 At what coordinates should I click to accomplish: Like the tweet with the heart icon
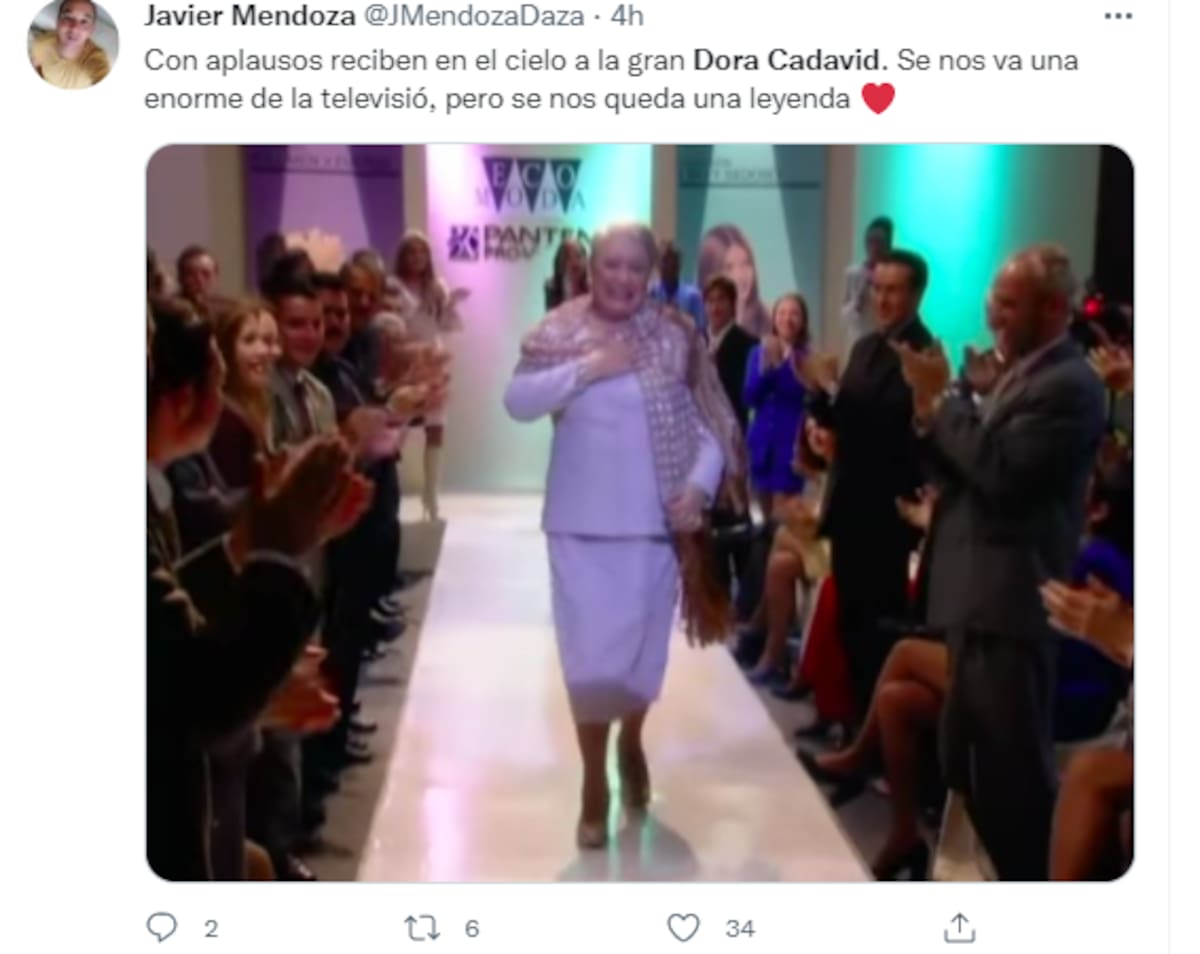tap(683, 928)
